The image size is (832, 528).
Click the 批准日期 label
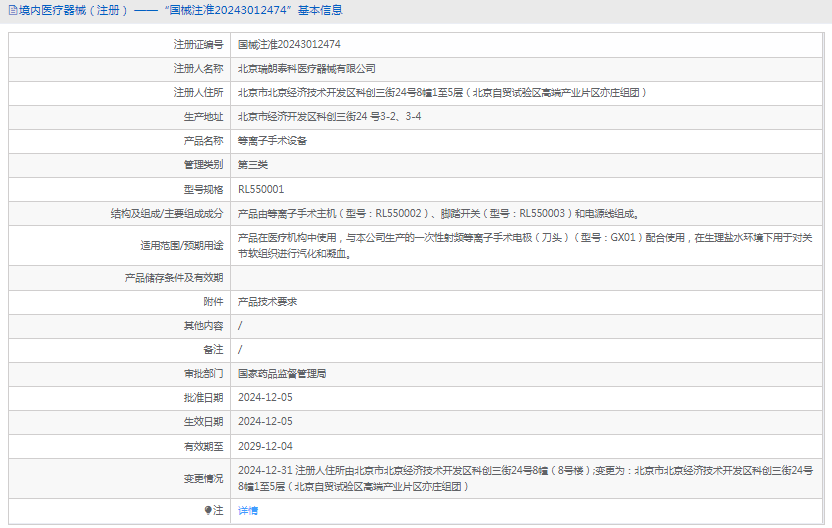[x=204, y=397]
